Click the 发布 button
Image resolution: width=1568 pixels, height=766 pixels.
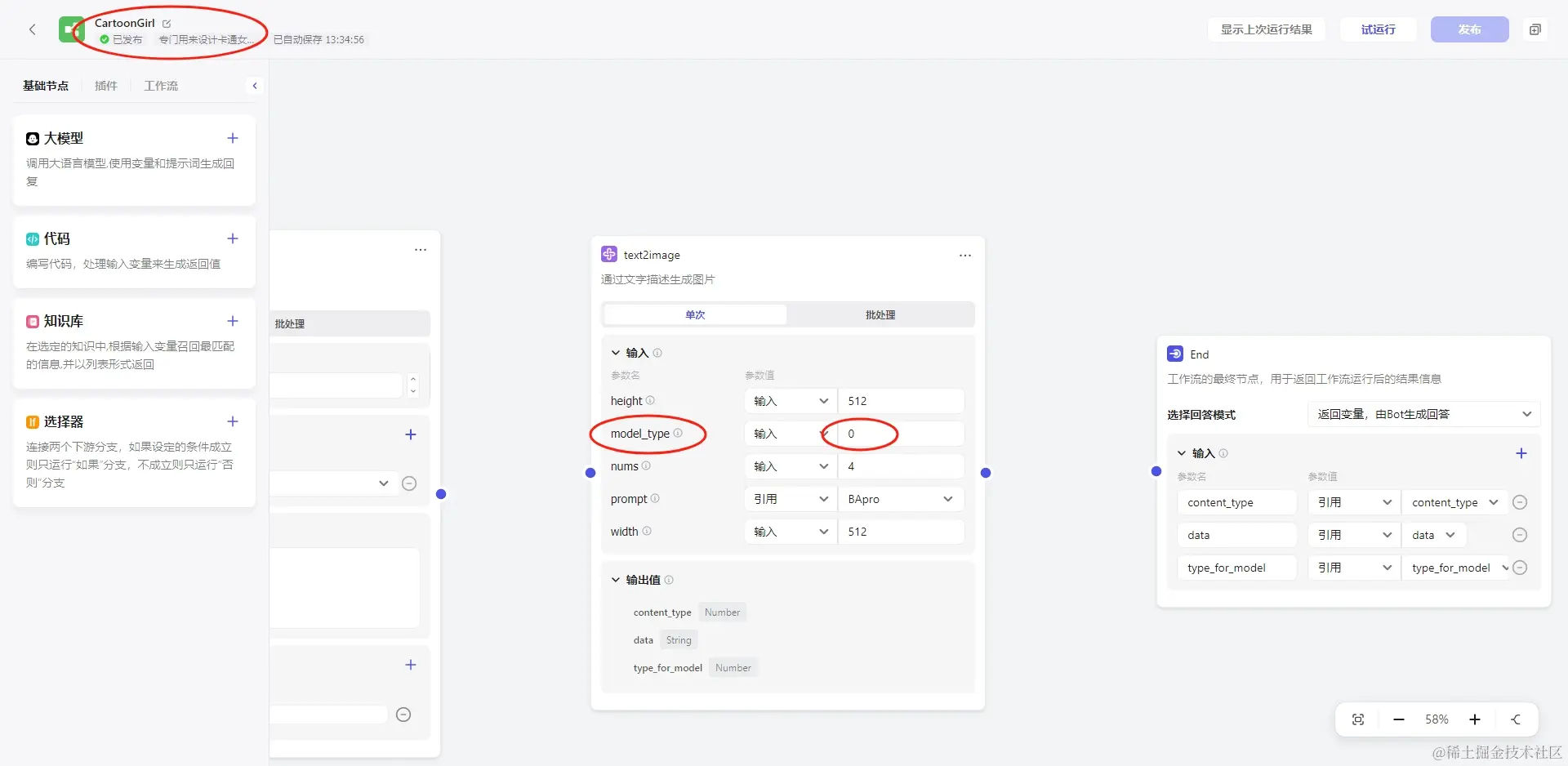[1469, 29]
